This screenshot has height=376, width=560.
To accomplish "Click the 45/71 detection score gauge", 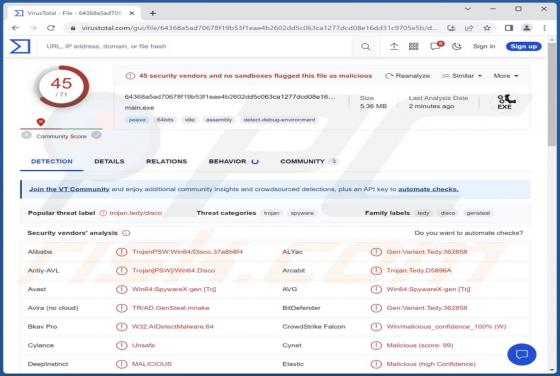I will (62, 86).
